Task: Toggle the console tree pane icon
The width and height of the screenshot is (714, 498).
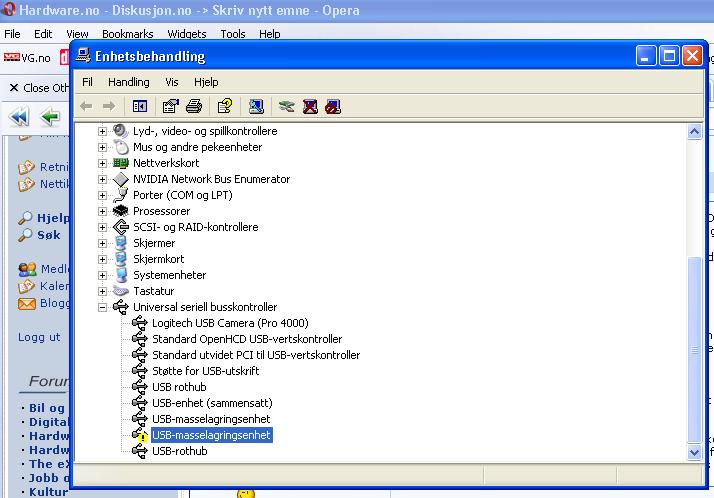Action: [140, 106]
